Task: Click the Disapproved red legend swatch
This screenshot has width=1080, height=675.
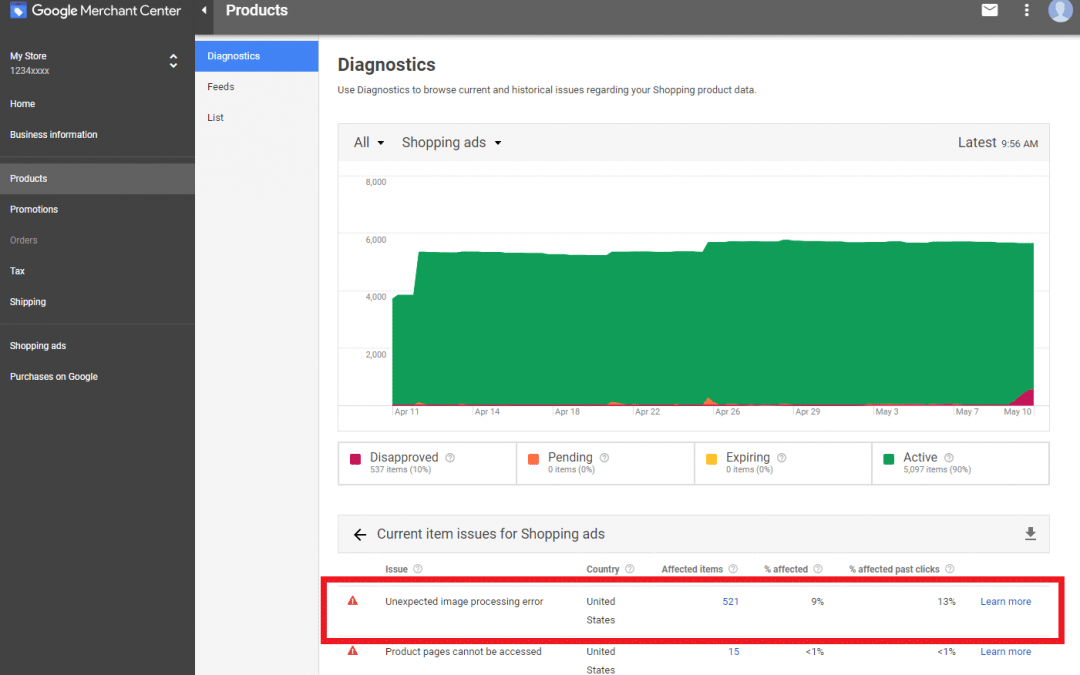Action: click(x=355, y=459)
